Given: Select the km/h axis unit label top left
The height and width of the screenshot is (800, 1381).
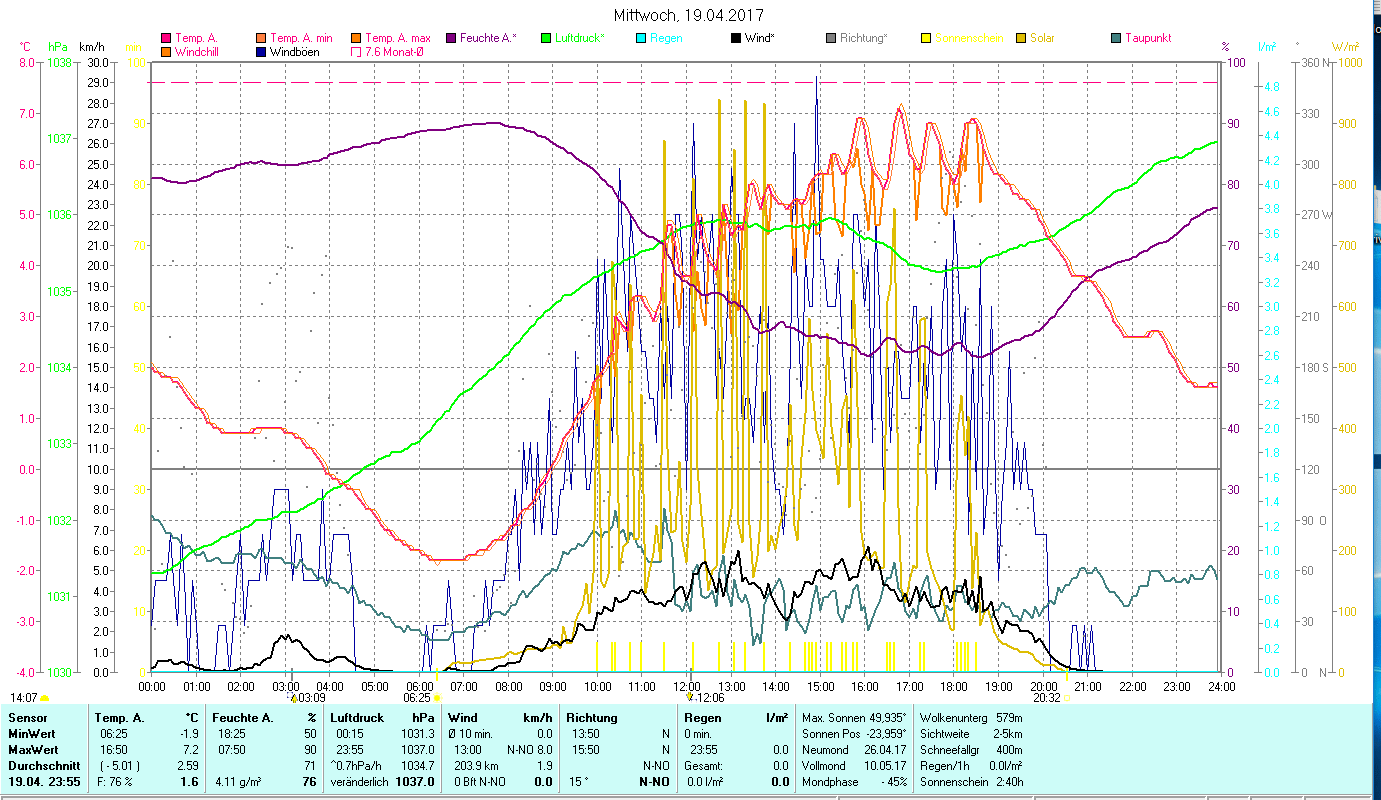Looking at the screenshot, I should [91, 47].
